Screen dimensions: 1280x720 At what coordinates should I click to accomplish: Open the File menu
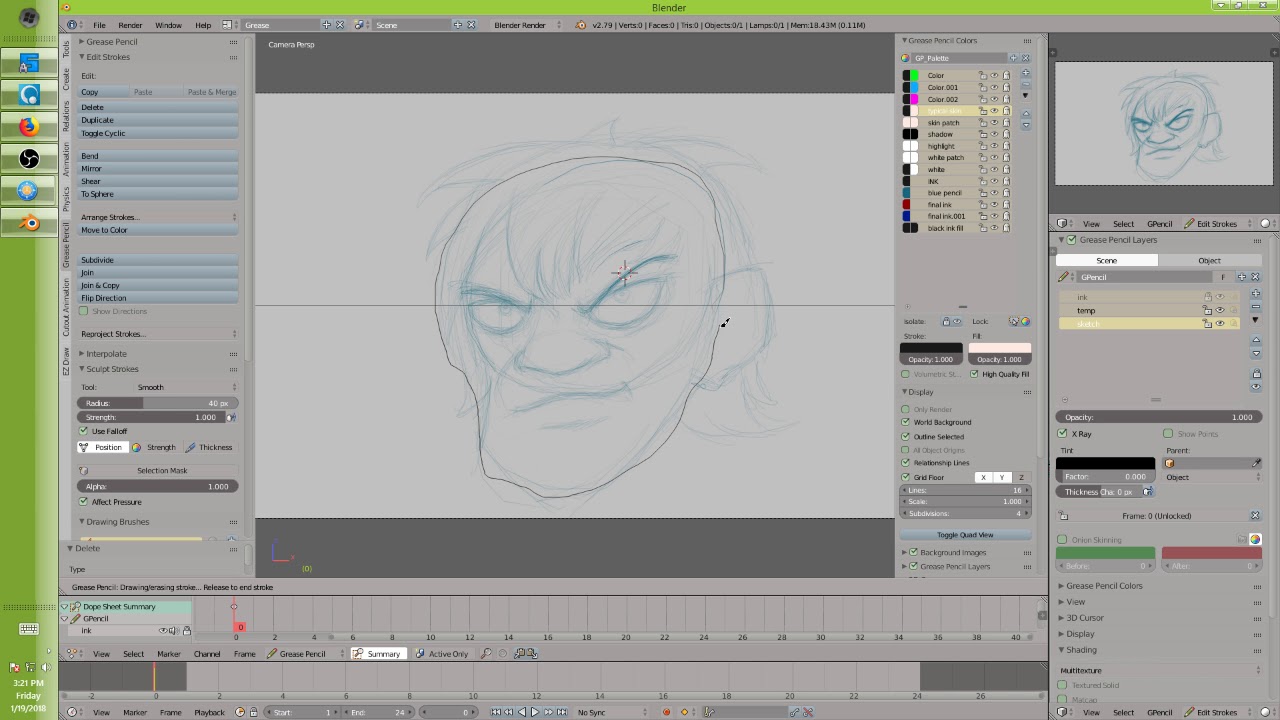[x=99, y=25]
